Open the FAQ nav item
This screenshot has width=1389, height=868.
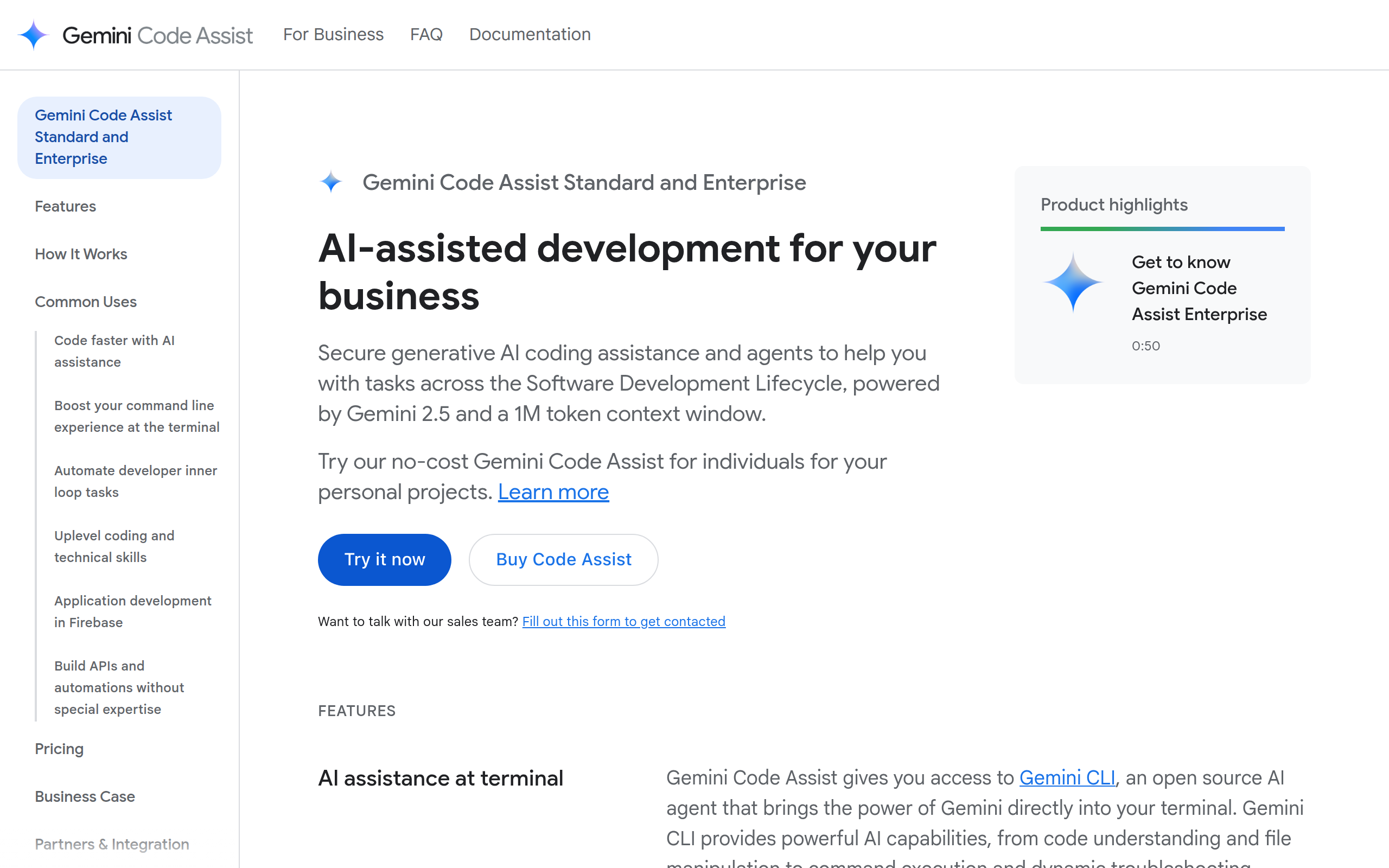(x=426, y=34)
